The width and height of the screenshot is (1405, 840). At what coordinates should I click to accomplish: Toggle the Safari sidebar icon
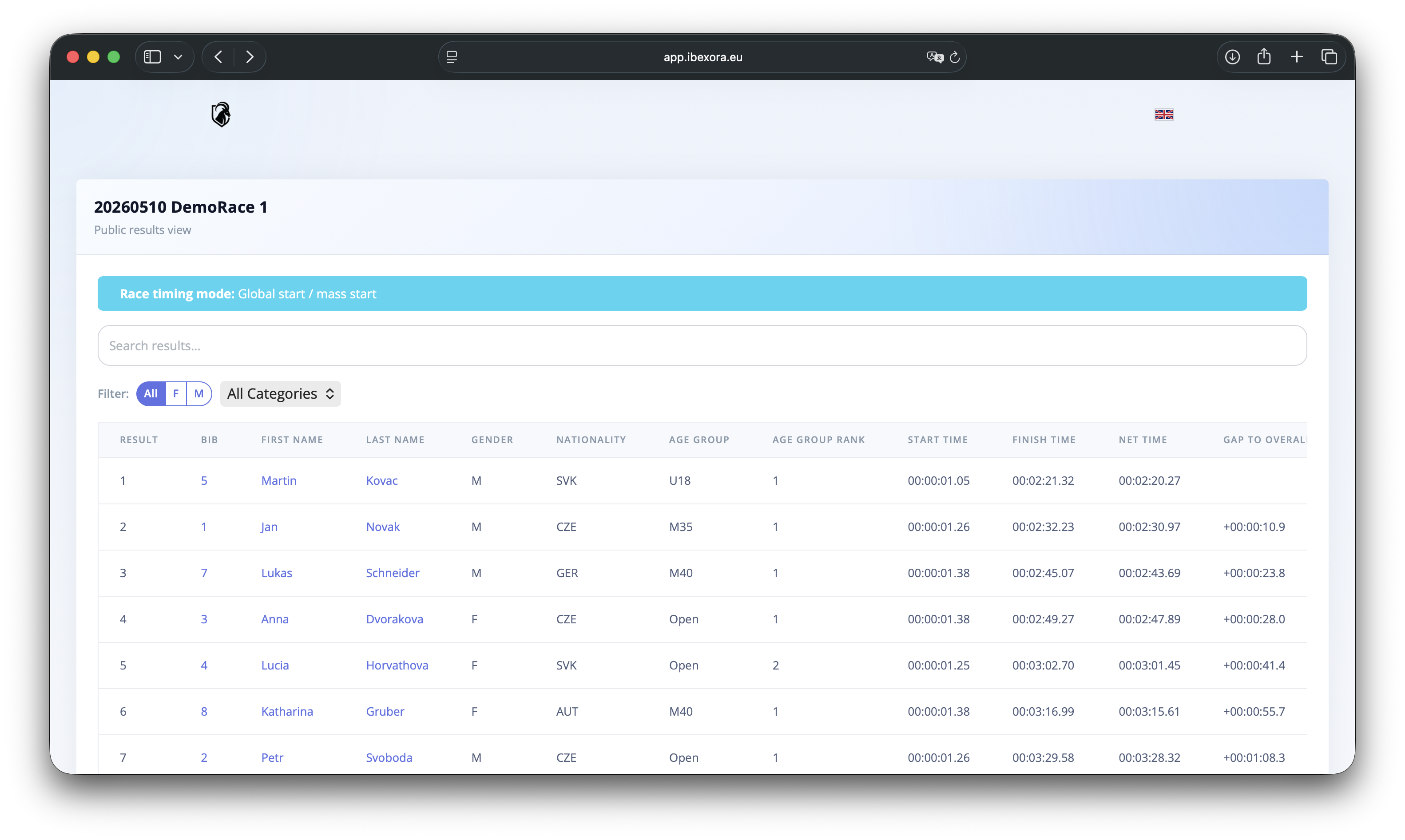click(x=152, y=56)
